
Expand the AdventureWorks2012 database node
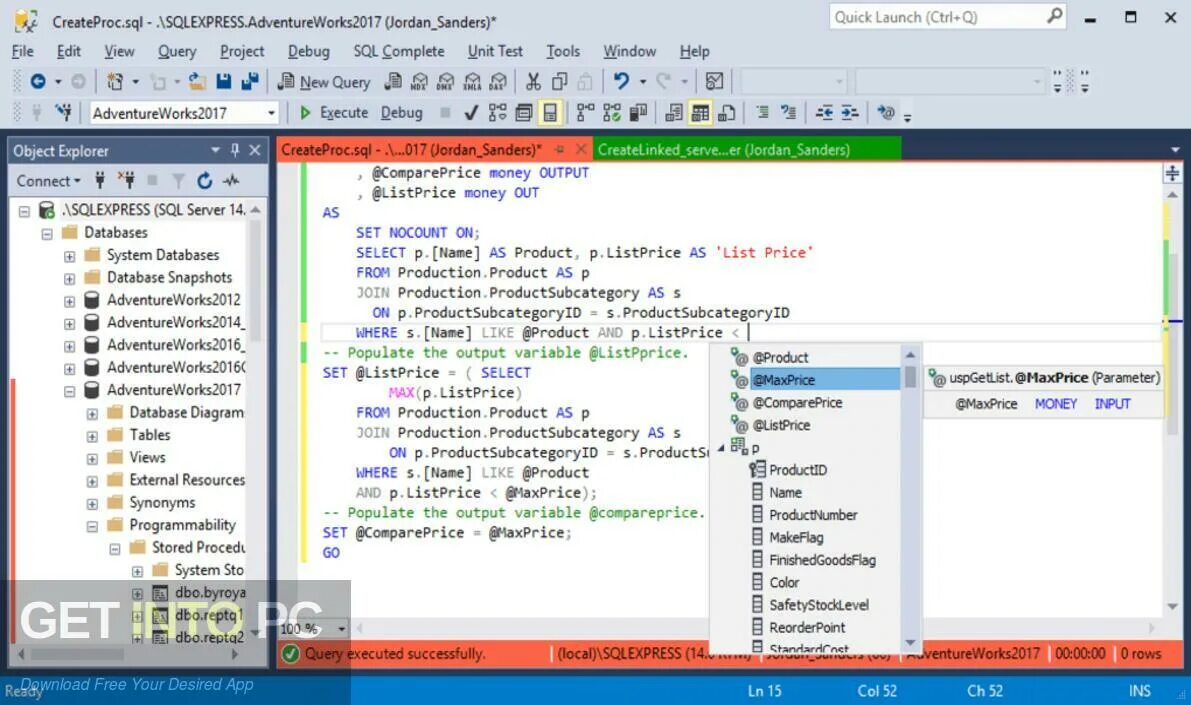69,301
